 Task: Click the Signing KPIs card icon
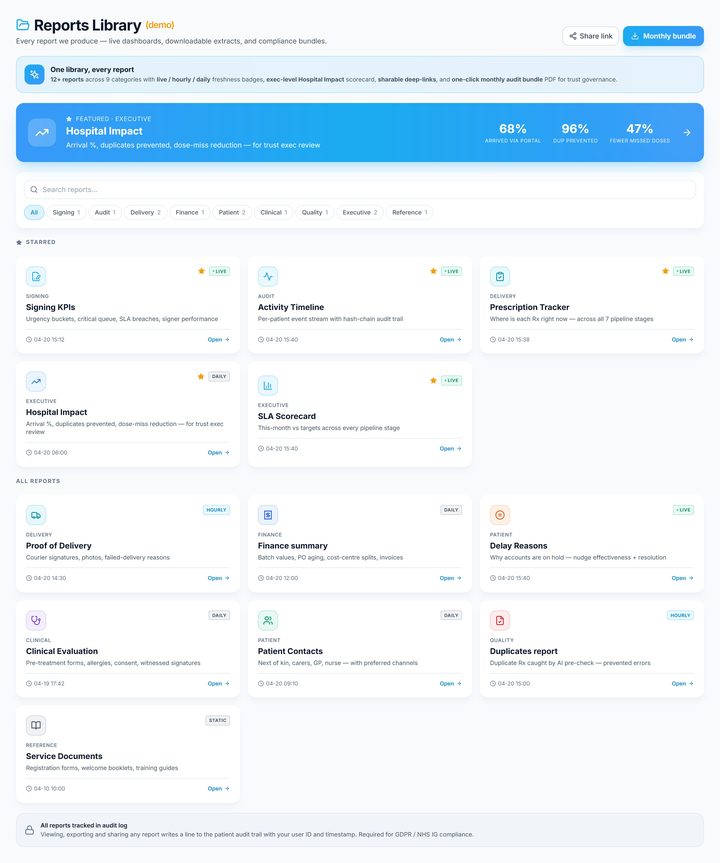(x=36, y=276)
